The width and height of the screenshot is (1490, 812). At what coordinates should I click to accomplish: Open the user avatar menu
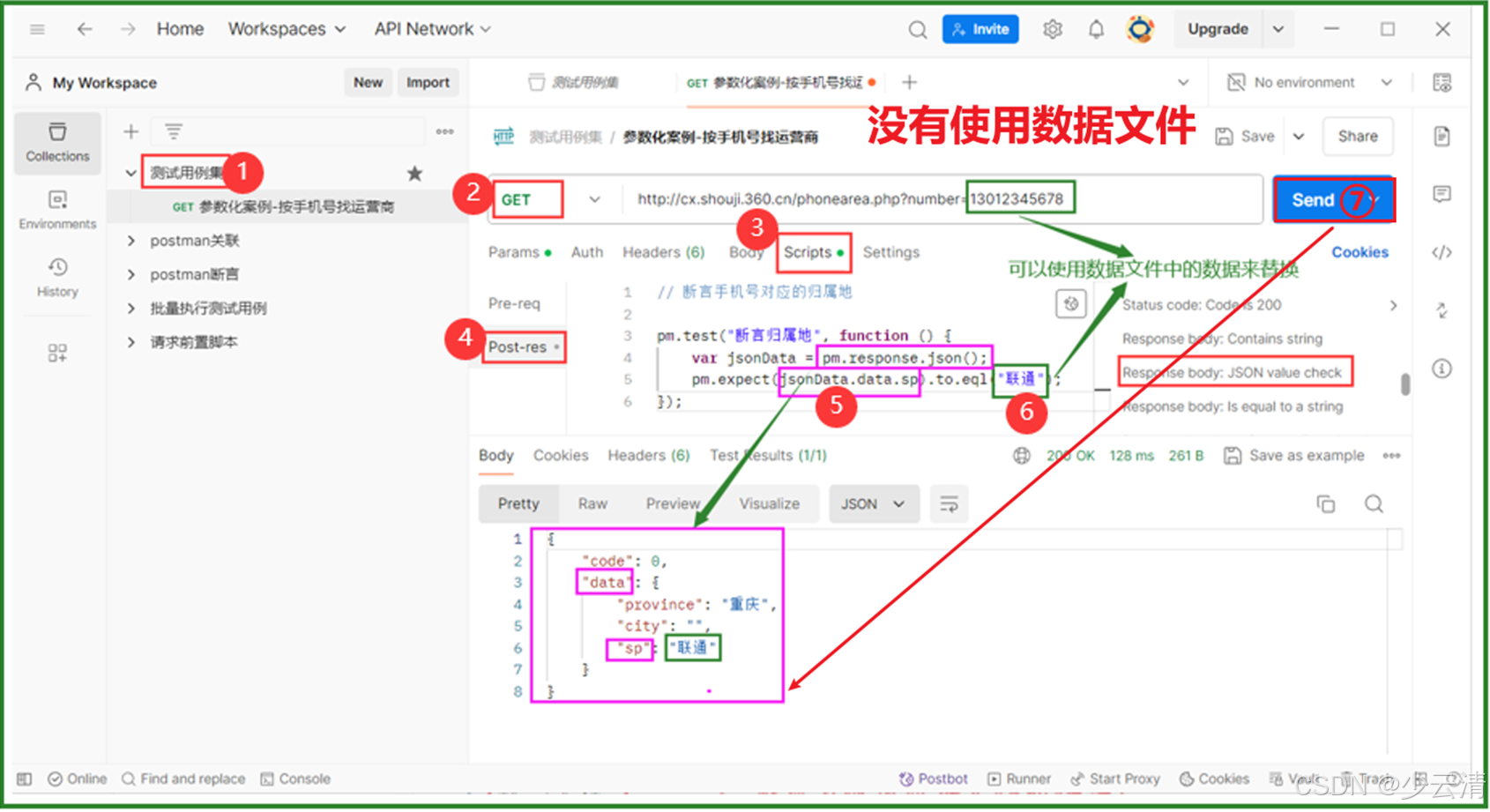(1139, 29)
